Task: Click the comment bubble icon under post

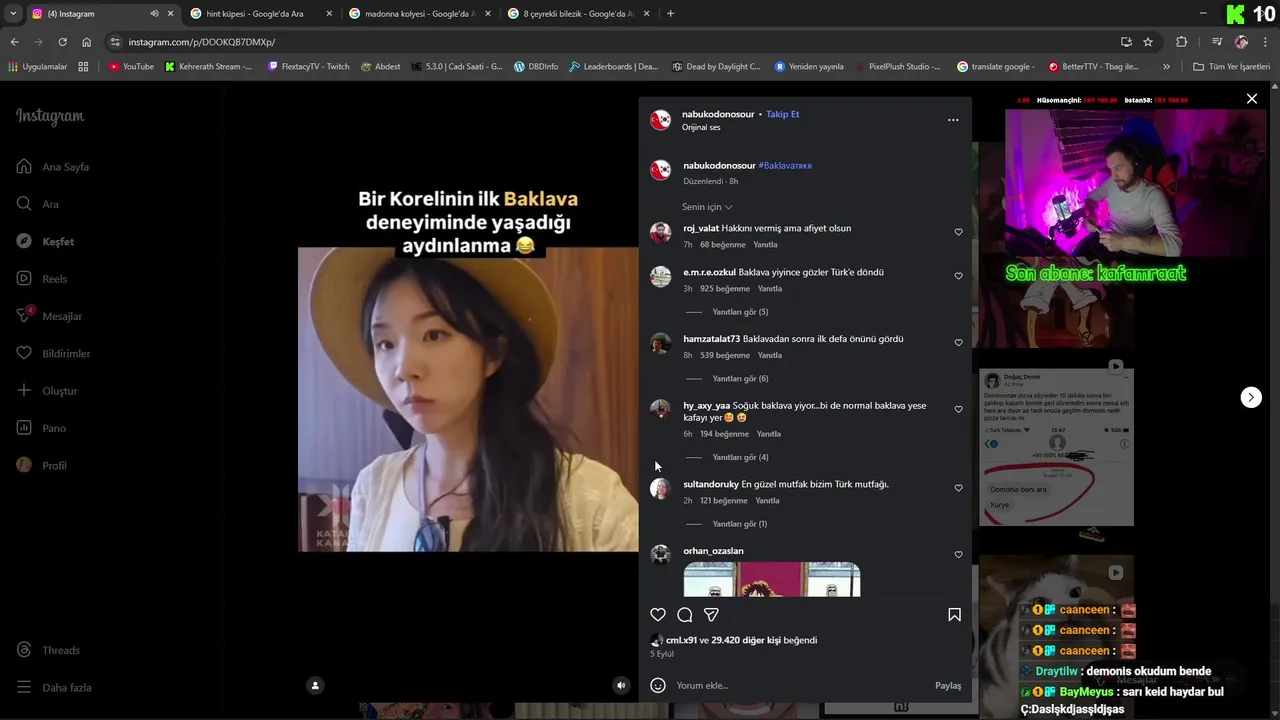Action: click(685, 615)
